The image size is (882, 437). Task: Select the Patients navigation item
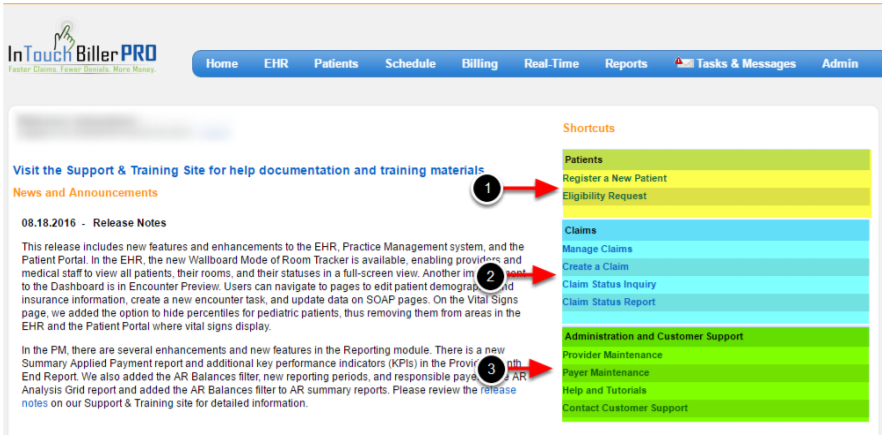coord(335,64)
